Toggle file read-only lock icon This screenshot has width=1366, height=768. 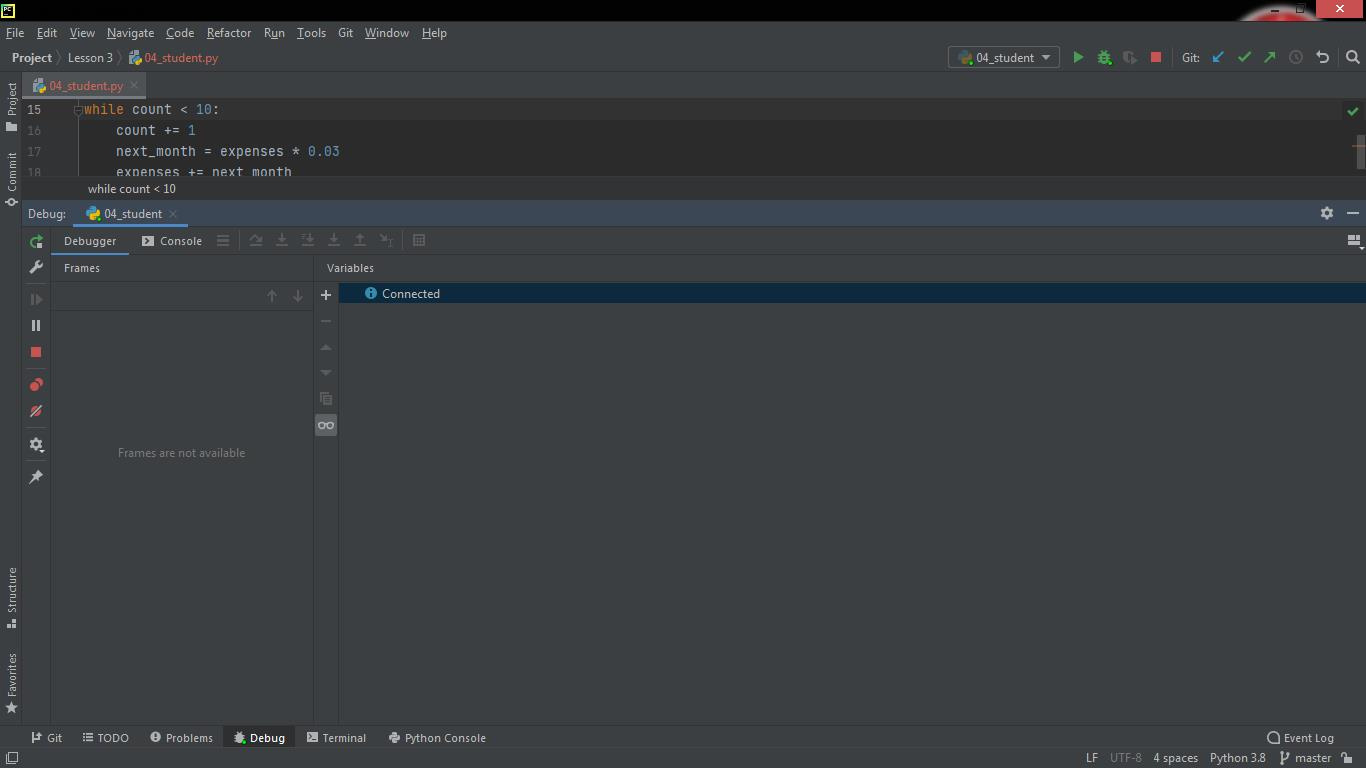pos(1347,758)
